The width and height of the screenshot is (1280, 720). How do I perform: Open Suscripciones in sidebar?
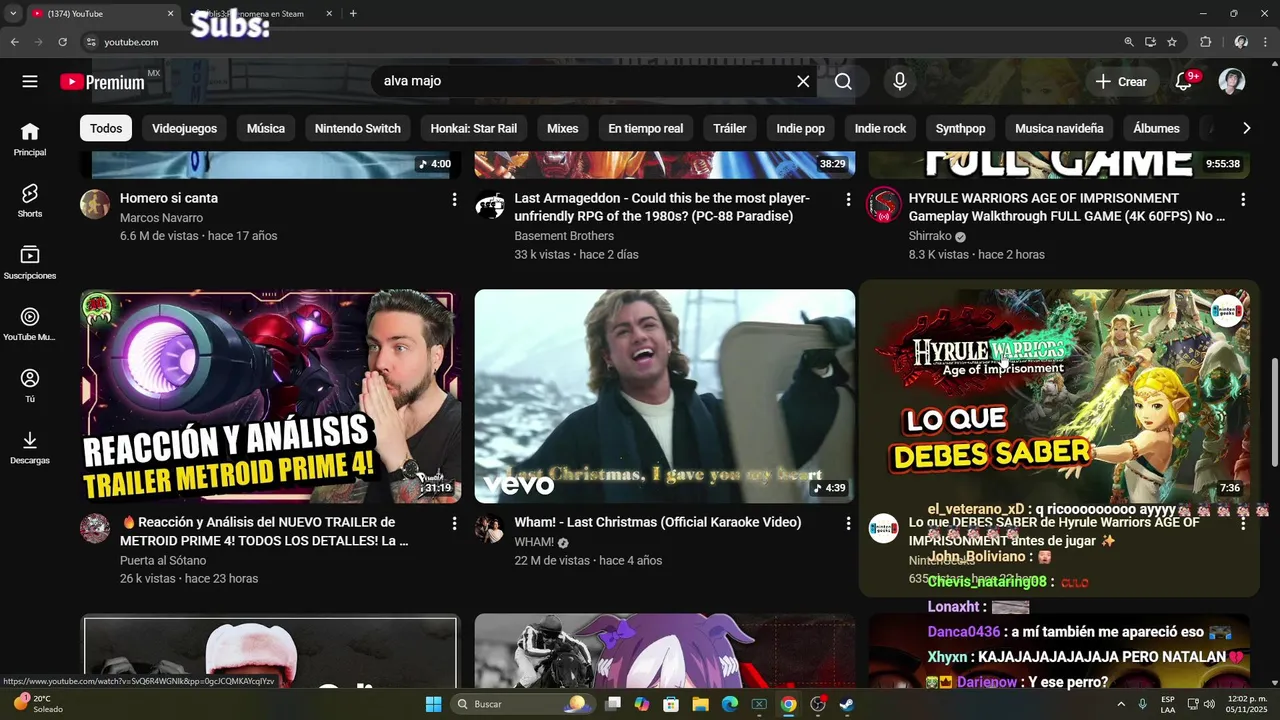point(30,262)
